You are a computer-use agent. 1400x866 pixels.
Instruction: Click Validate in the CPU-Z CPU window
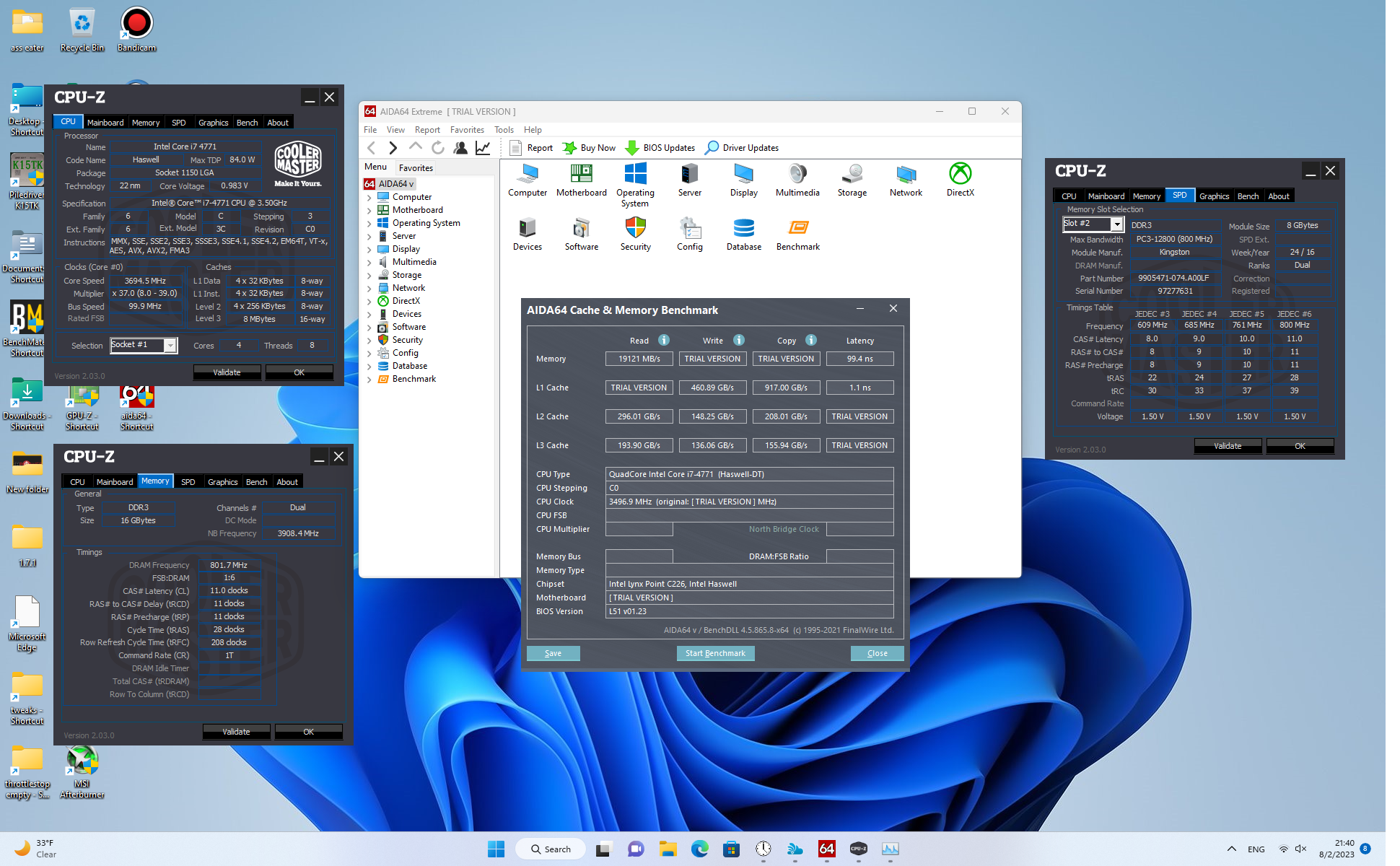227,372
